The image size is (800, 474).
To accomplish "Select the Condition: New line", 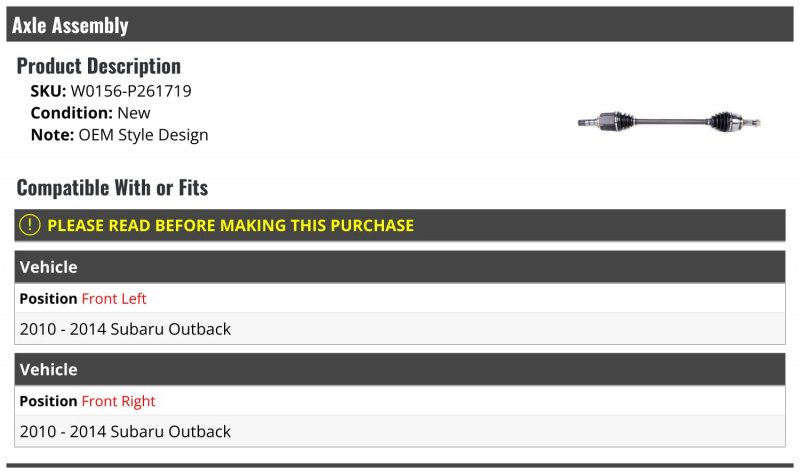I will point(90,113).
